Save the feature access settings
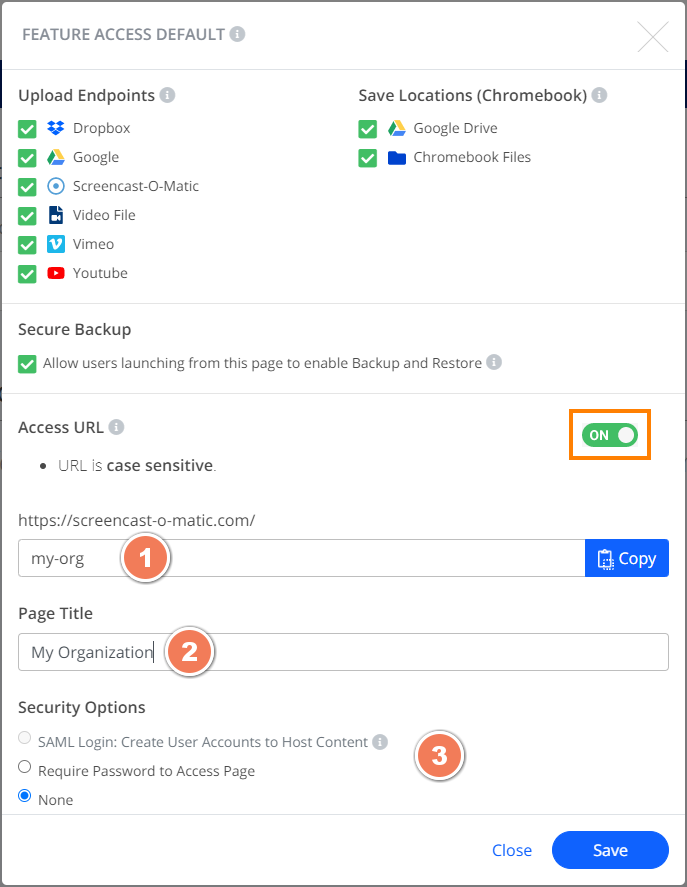 610,850
